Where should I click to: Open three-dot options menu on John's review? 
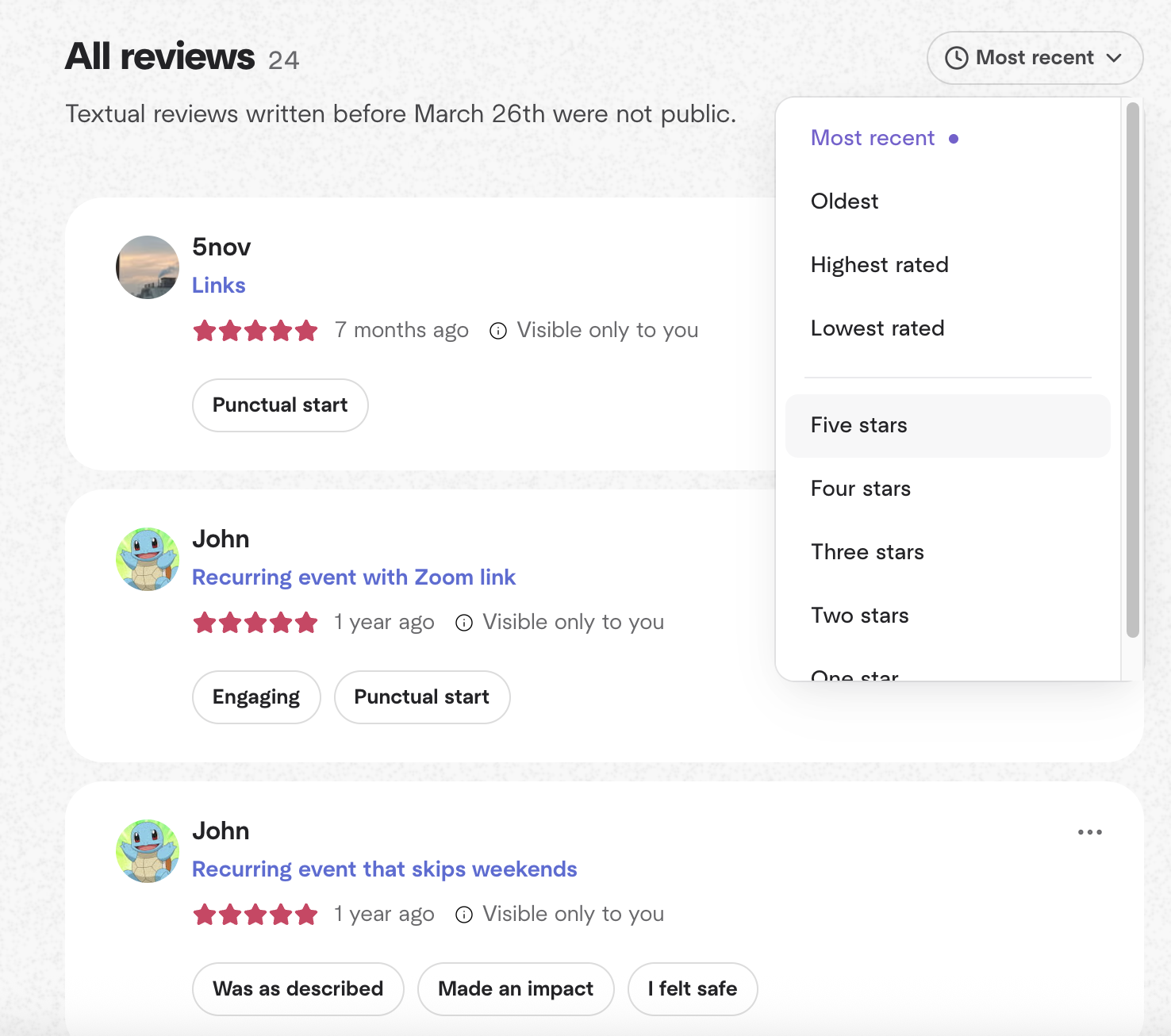click(1089, 832)
